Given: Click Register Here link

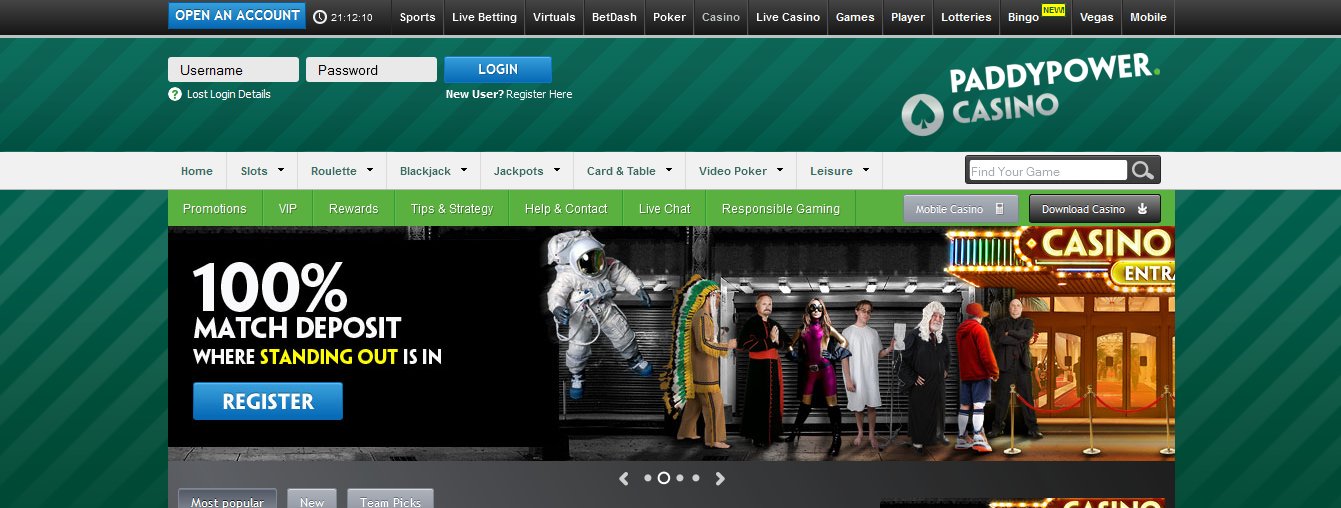Looking at the screenshot, I should (539, 94).
